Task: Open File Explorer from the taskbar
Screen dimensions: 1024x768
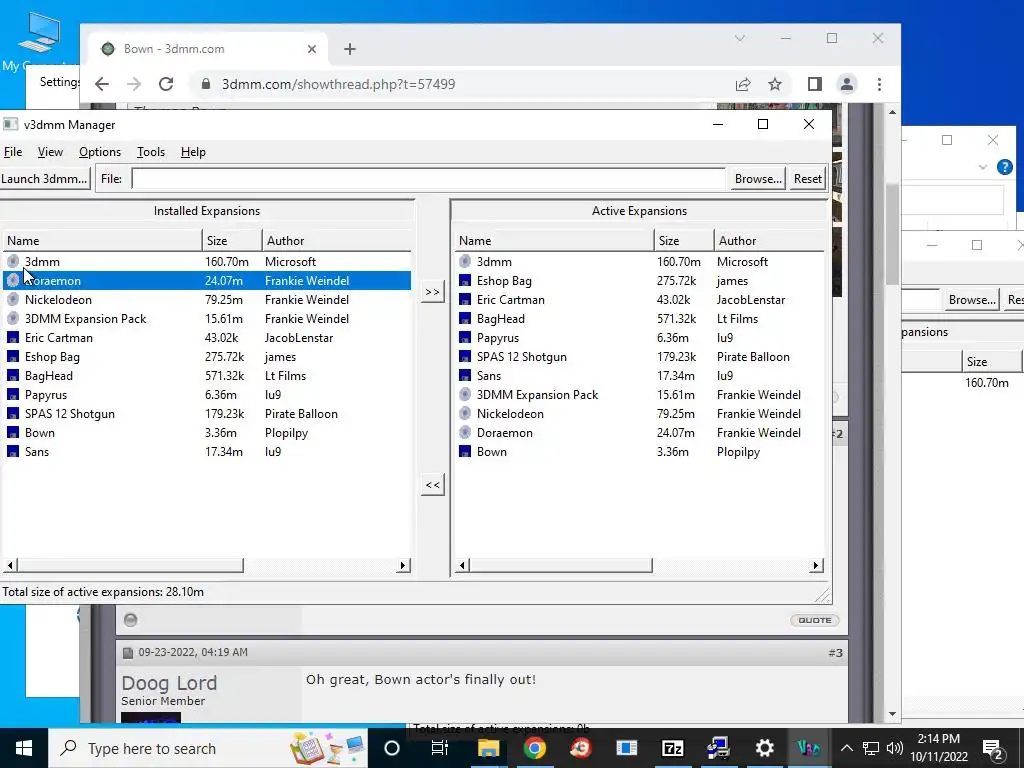Action: tap(488, 748)
